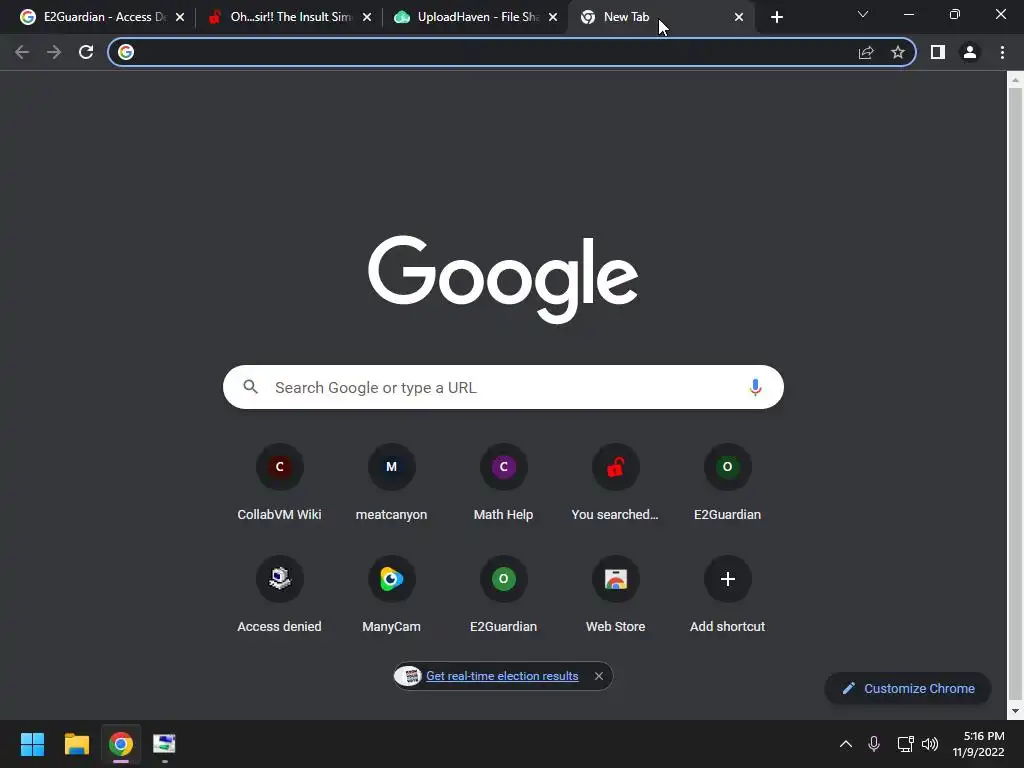Viewport: 1024px width, 768px height.
Task: Open meatcanyon shortcut
Action: tap(391, 483)
